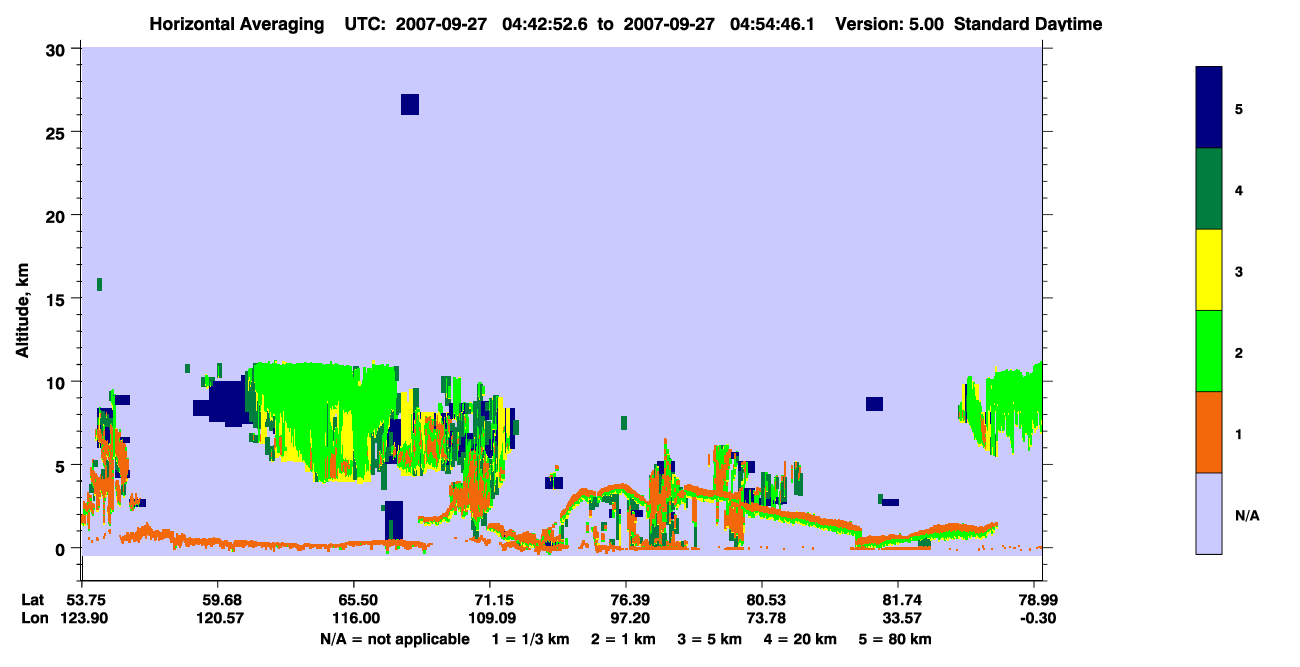This screenshot has height=667, width=1300.
Task: Click the dark green colorbar segment labeled 4
Action: [x=1209, y=189]
